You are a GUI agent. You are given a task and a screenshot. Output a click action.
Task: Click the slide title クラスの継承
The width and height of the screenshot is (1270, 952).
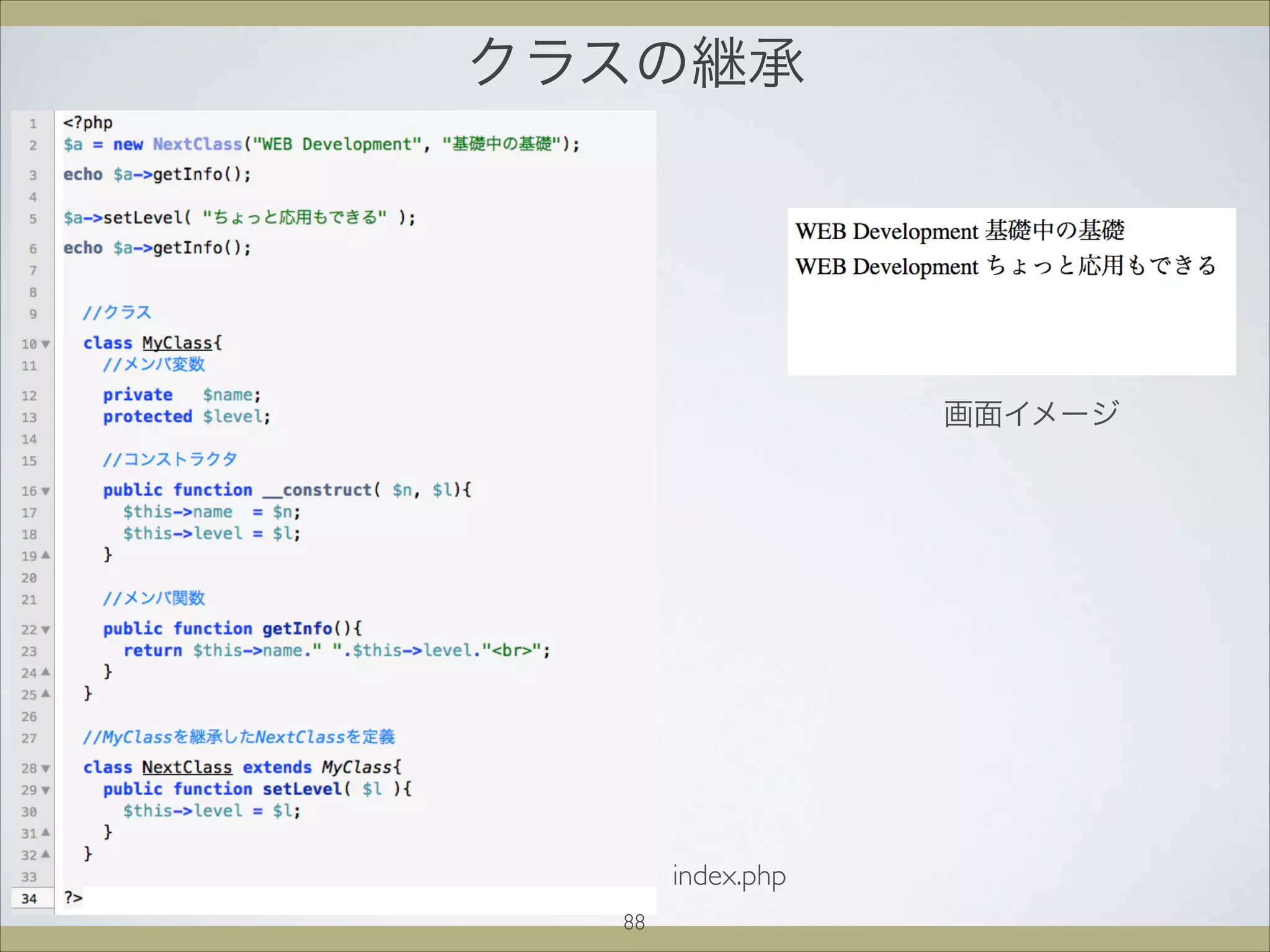pyautogui.click(x=637, y=63)
